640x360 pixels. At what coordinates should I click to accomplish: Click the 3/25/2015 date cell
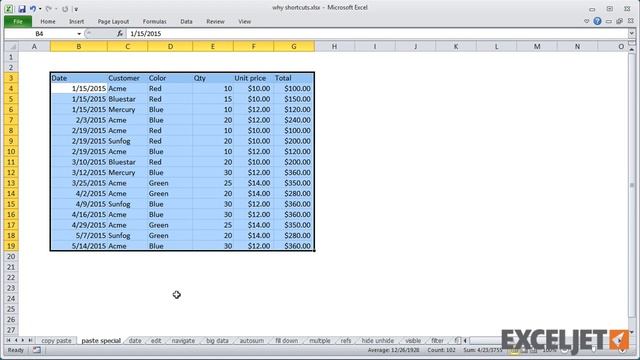point(79,183)
